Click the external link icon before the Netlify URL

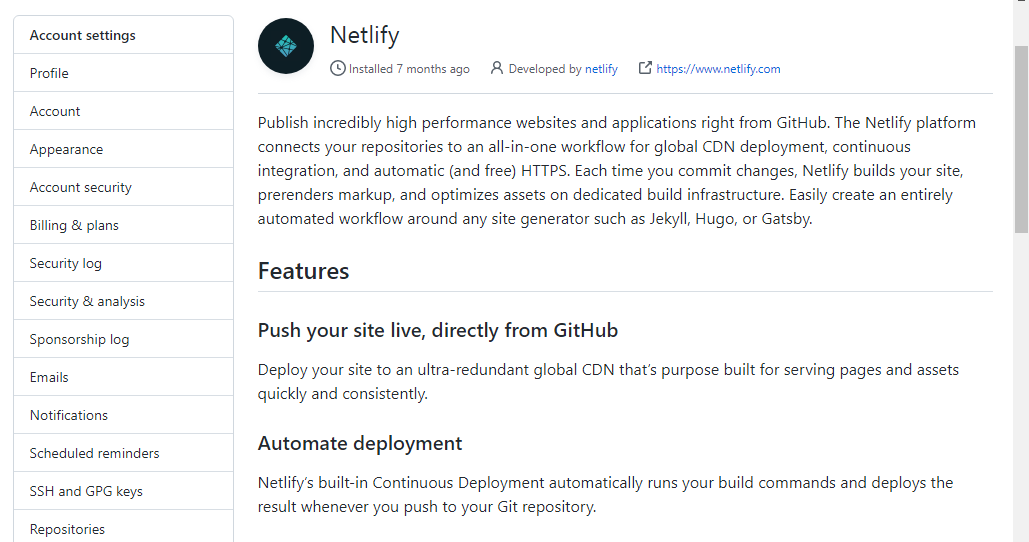[x=645, y=68]
